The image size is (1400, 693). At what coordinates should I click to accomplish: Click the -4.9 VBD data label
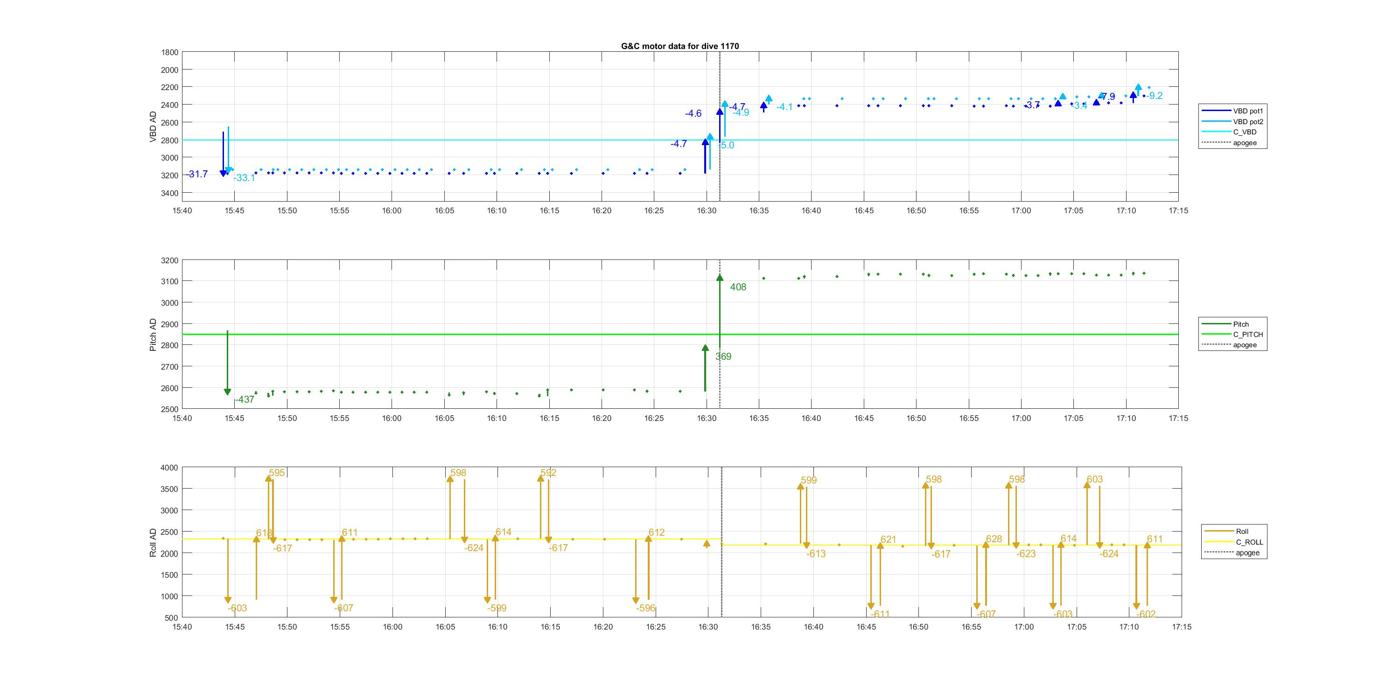pos(741,113)
